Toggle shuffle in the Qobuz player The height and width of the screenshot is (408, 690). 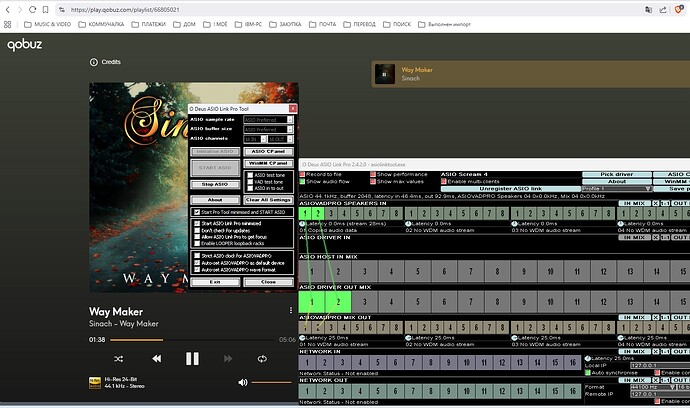point(118,359)
